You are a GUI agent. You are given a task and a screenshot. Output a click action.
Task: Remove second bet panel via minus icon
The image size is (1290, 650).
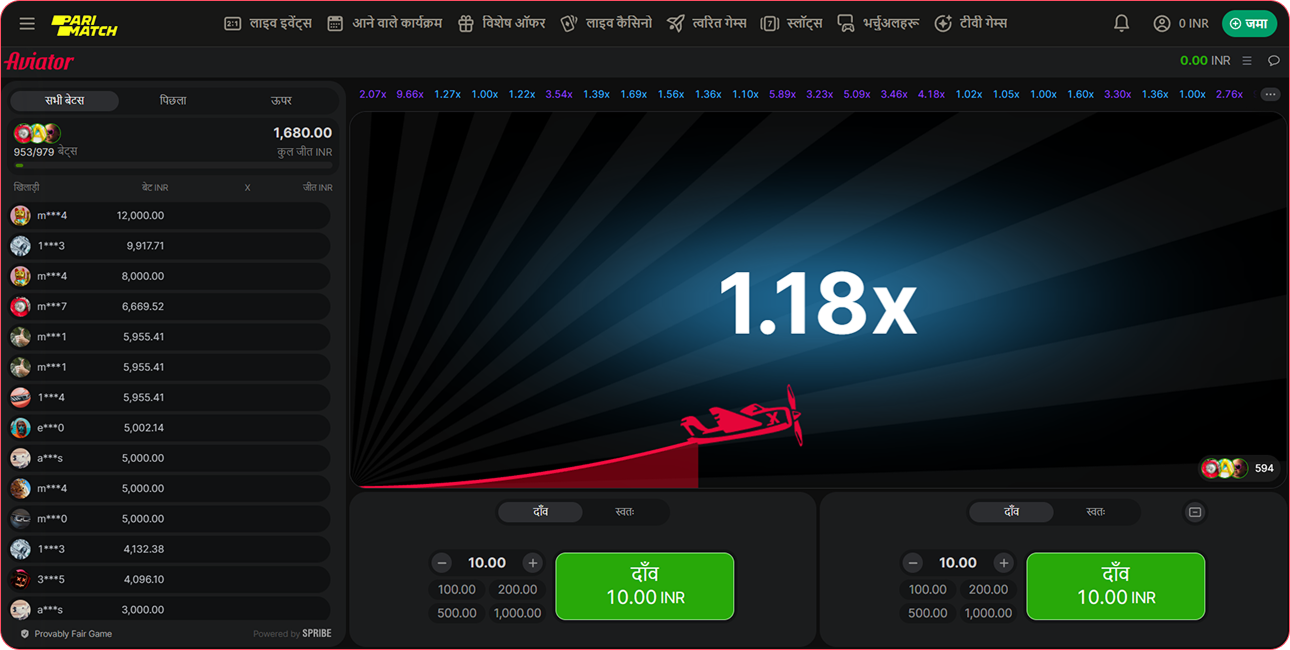pyautogui.click(x=1194, y=512)
